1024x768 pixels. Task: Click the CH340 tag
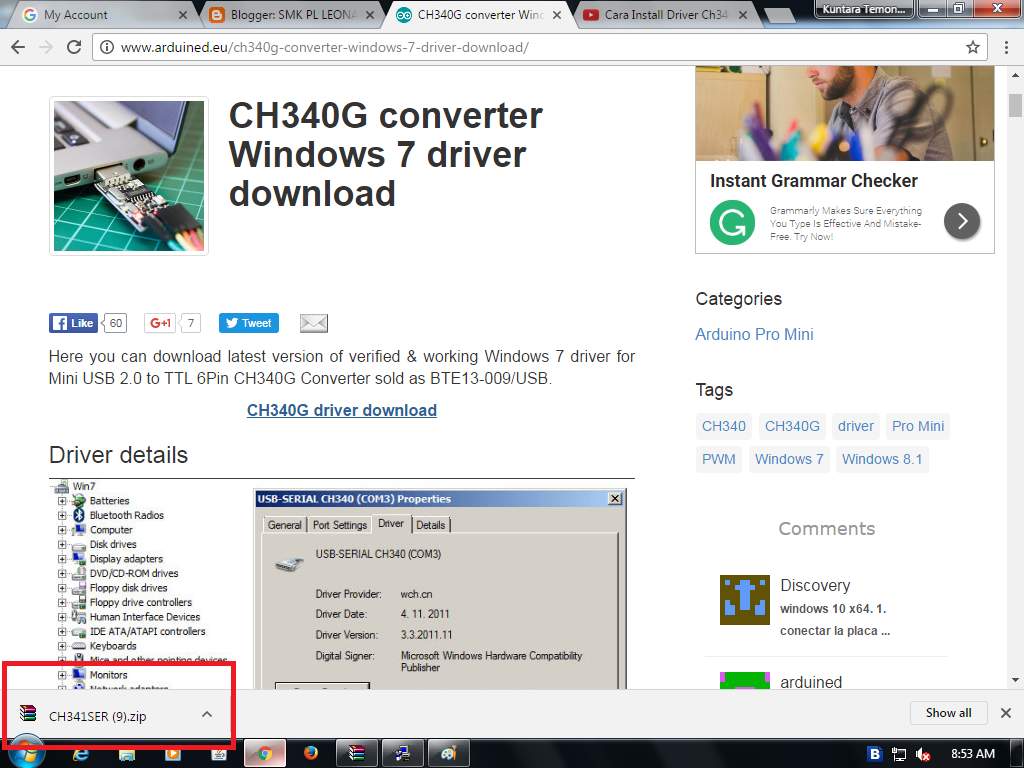pos(724,426)
